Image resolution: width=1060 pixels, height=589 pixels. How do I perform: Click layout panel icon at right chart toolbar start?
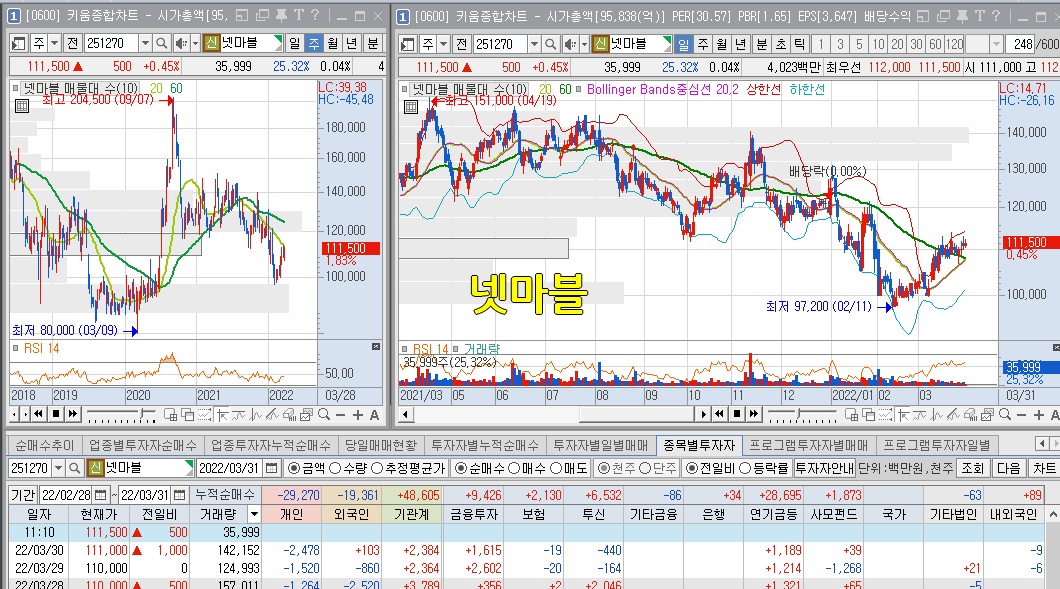click(407, 45)
